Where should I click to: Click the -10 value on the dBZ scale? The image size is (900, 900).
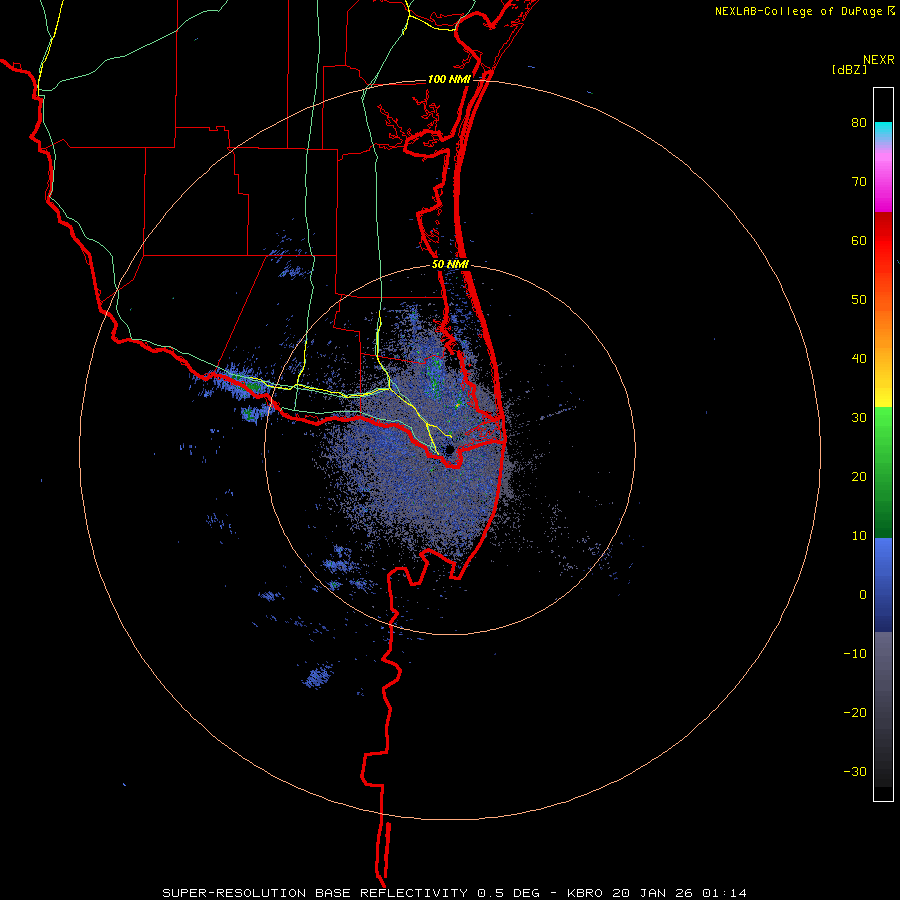855,653
